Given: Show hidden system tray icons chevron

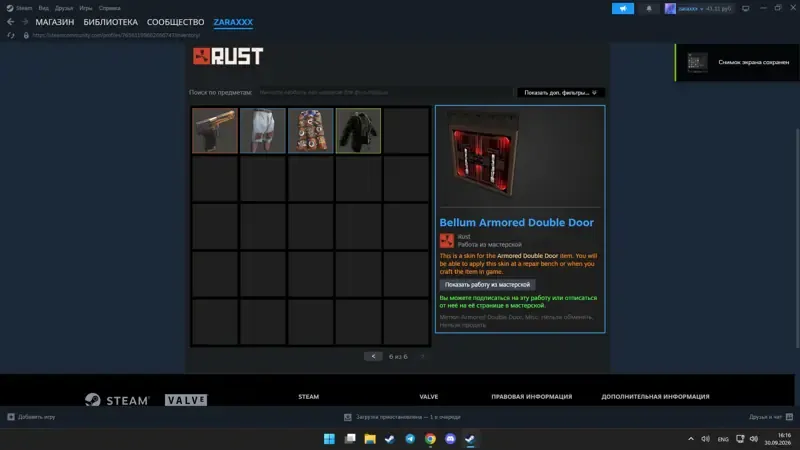Looking at the screenshot, I should click(691, 439).
